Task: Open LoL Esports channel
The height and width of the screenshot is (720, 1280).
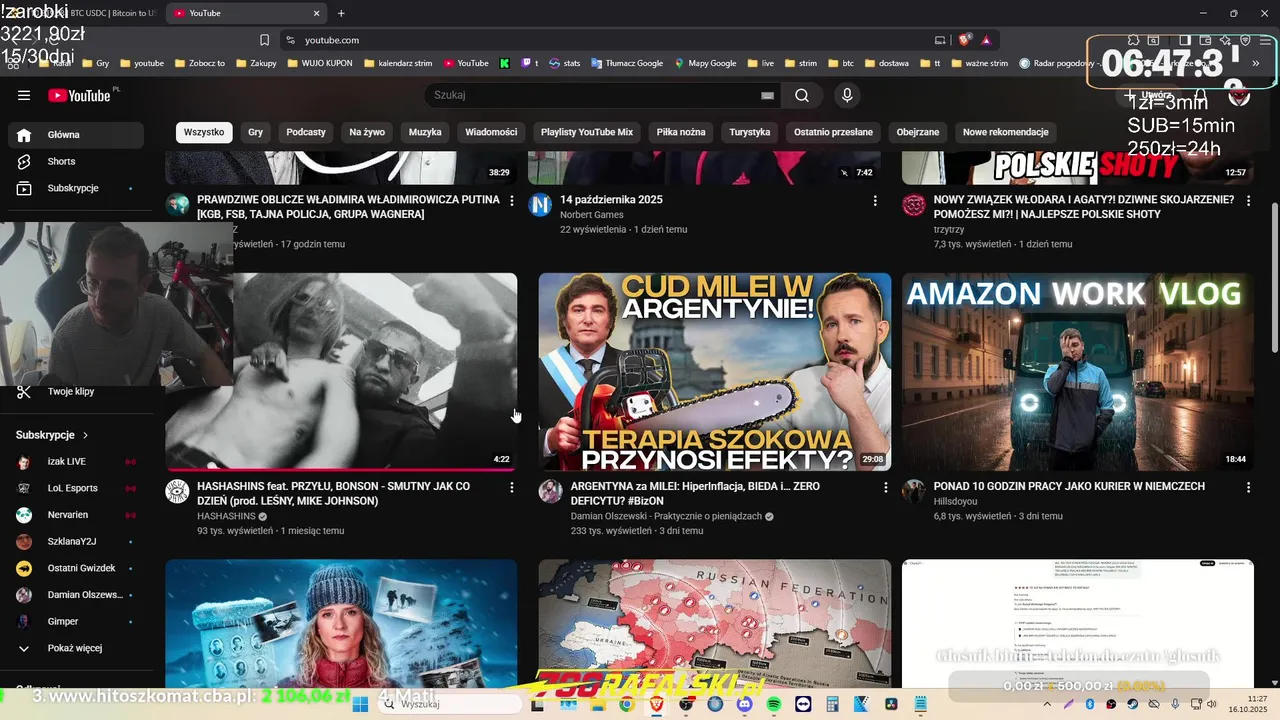Action: pos(76,488)
